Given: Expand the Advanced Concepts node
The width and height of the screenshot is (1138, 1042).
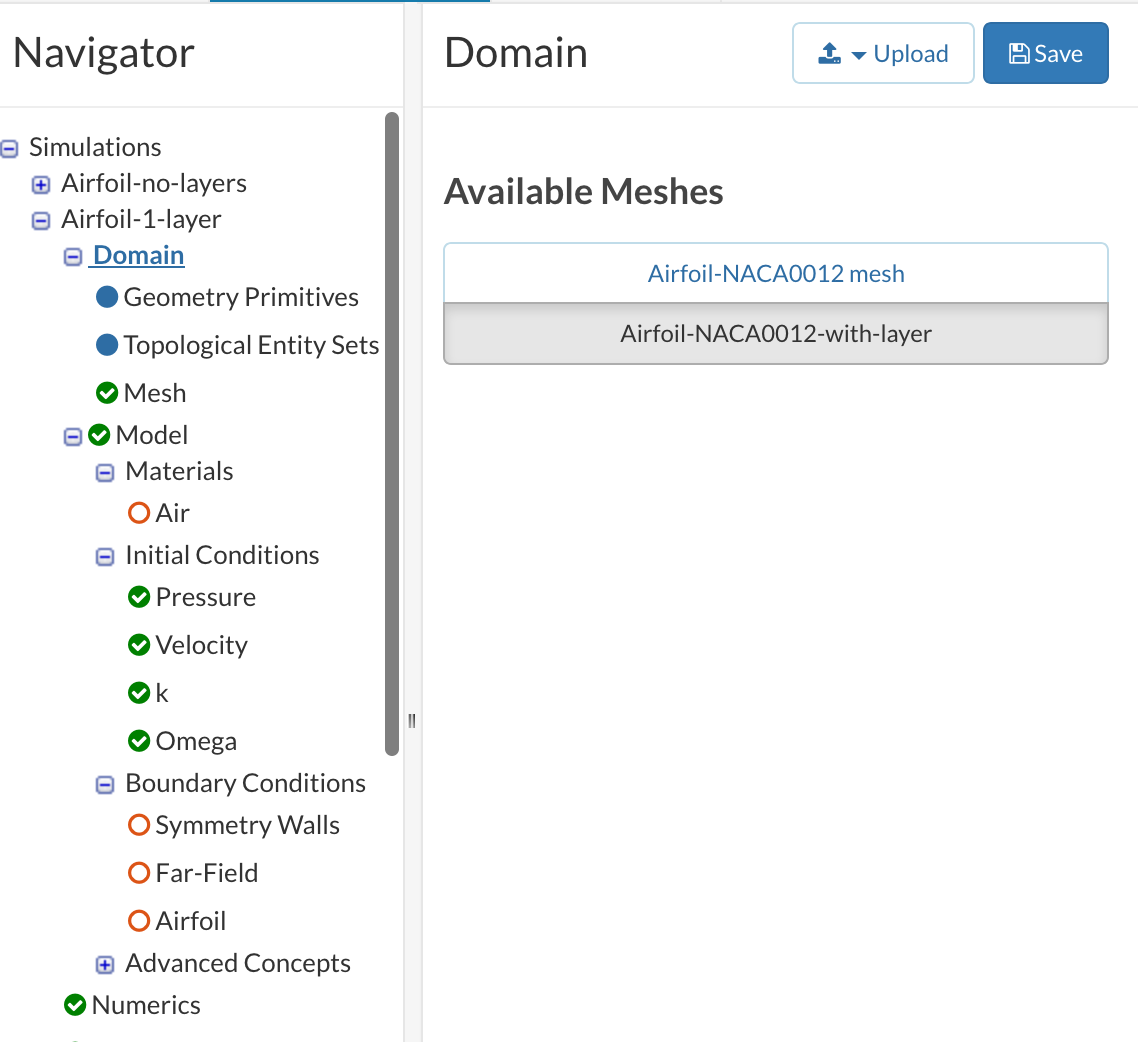Looking at the screenshot, I should pyautogui.click(x=105, y=964).
